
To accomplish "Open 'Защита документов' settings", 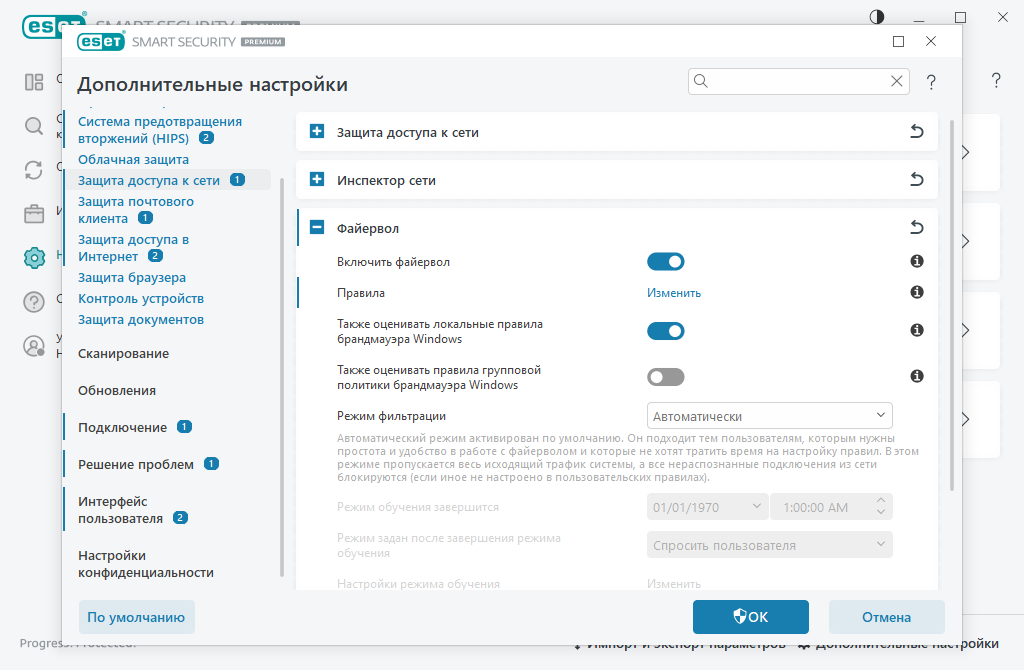I will 141,319.
